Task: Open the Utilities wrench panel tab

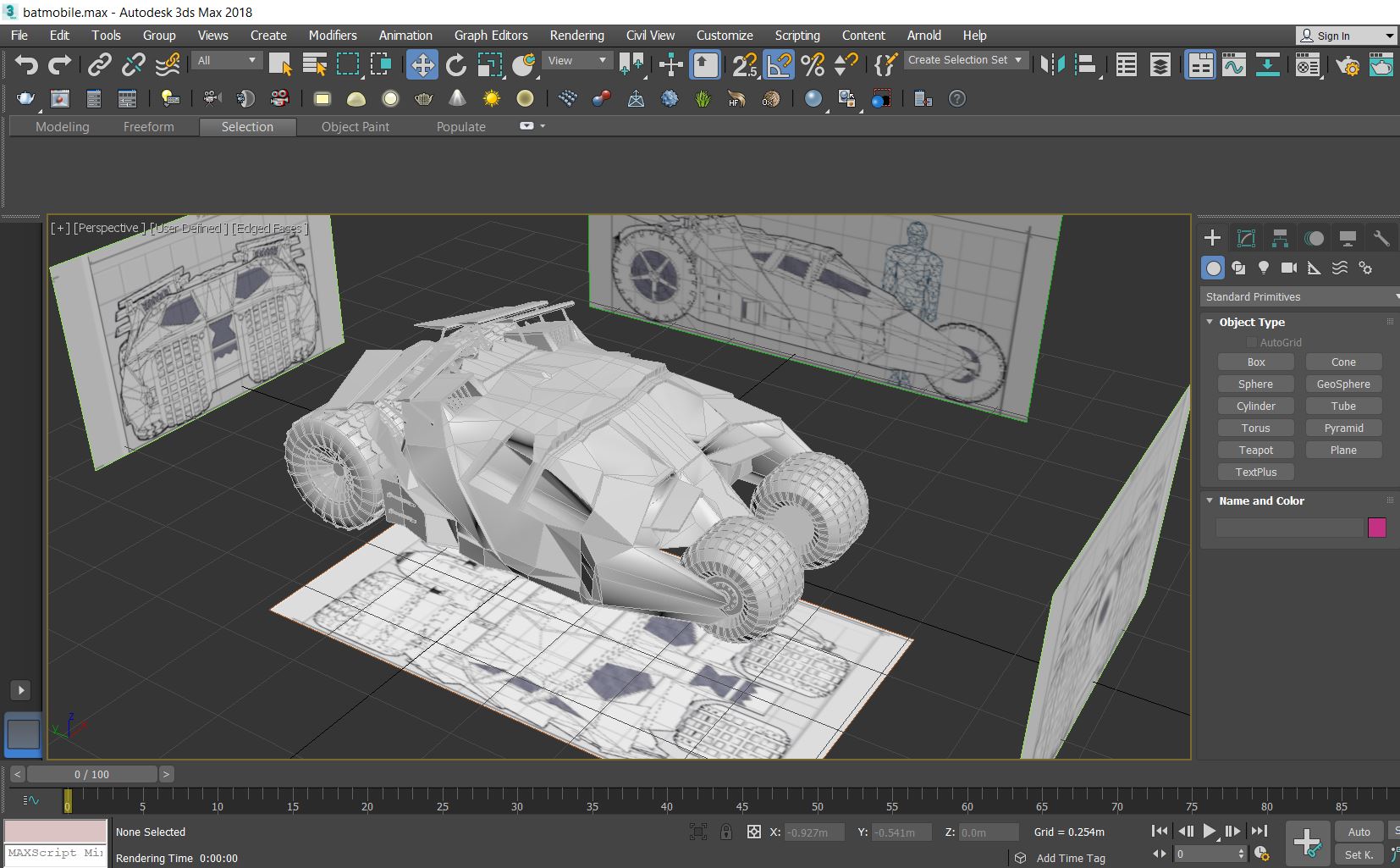Action: point(1381,238)
